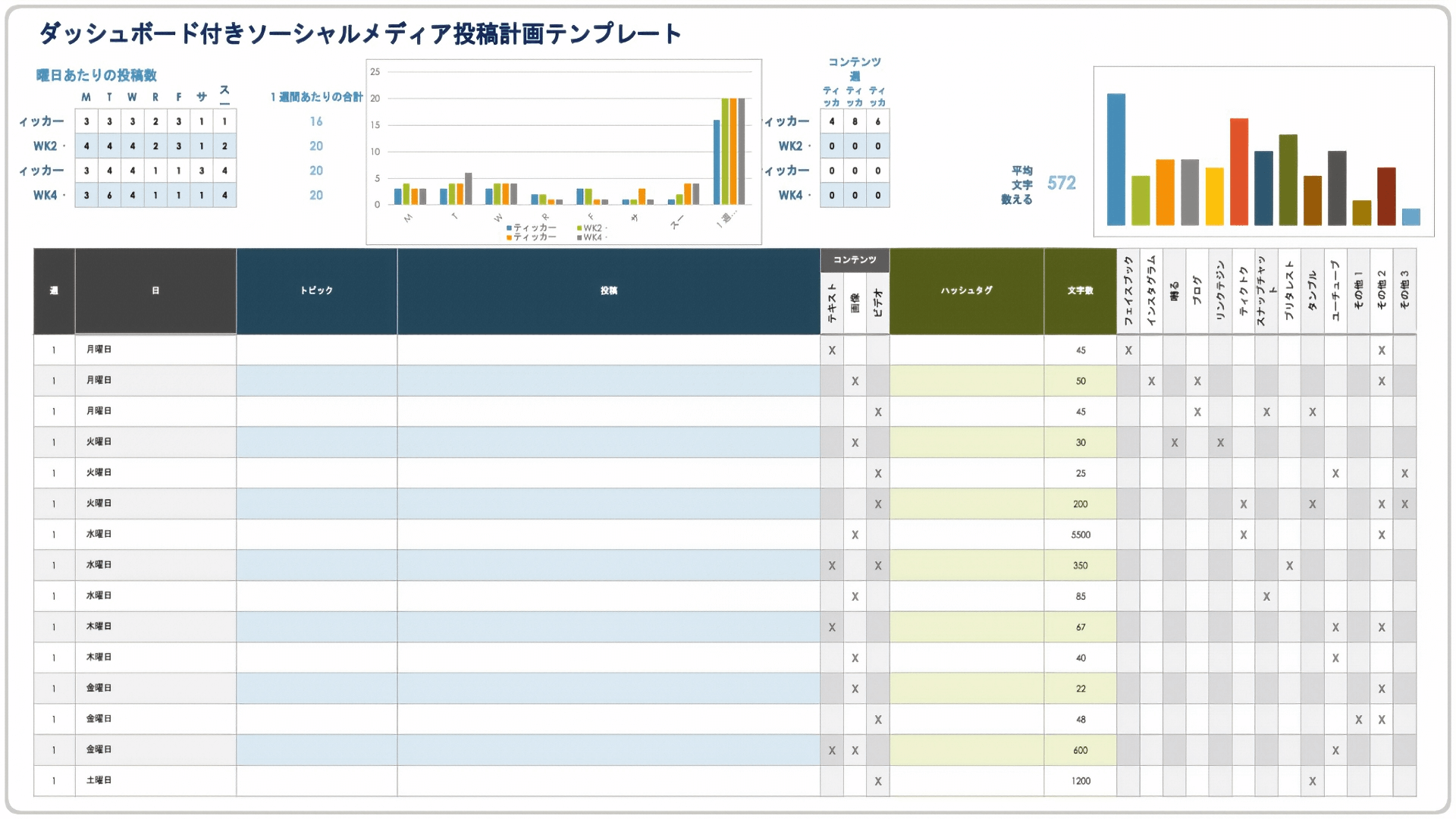This screenshot has height=819, width=1456.
Task: Select the weekly total value 16
Action: tap(316, 121)
